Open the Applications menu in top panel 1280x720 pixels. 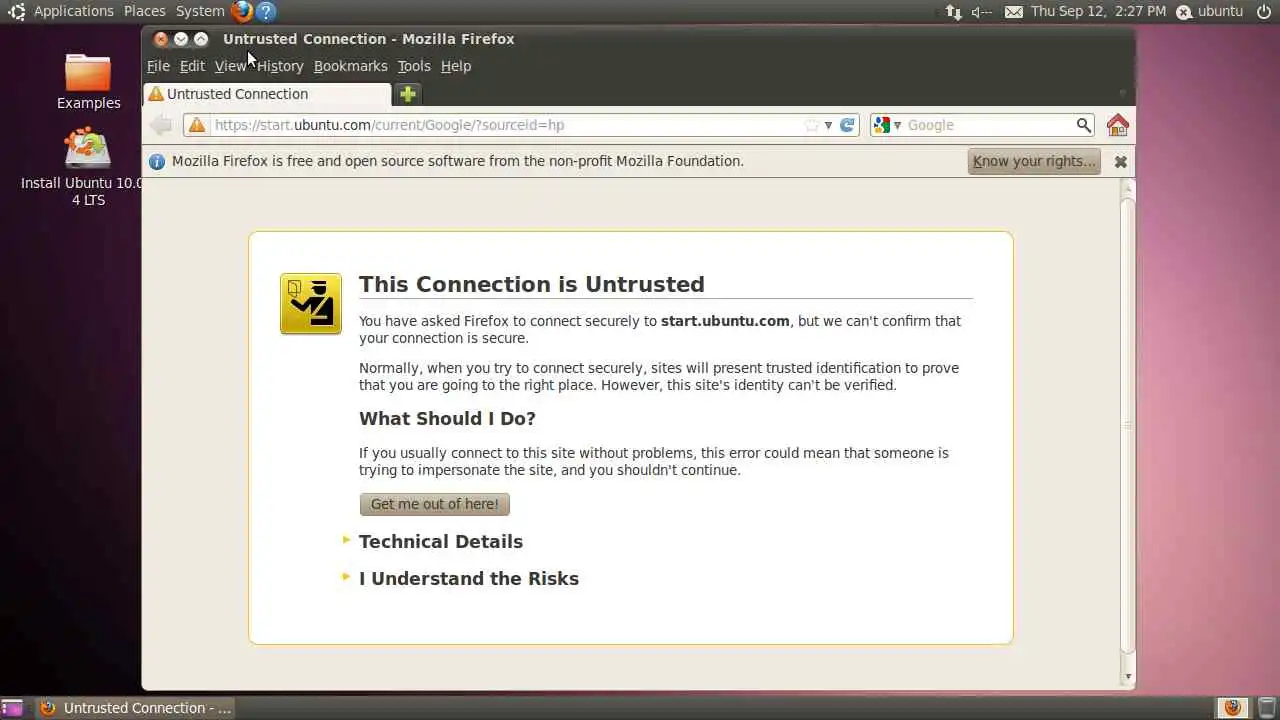coord(74,11)
